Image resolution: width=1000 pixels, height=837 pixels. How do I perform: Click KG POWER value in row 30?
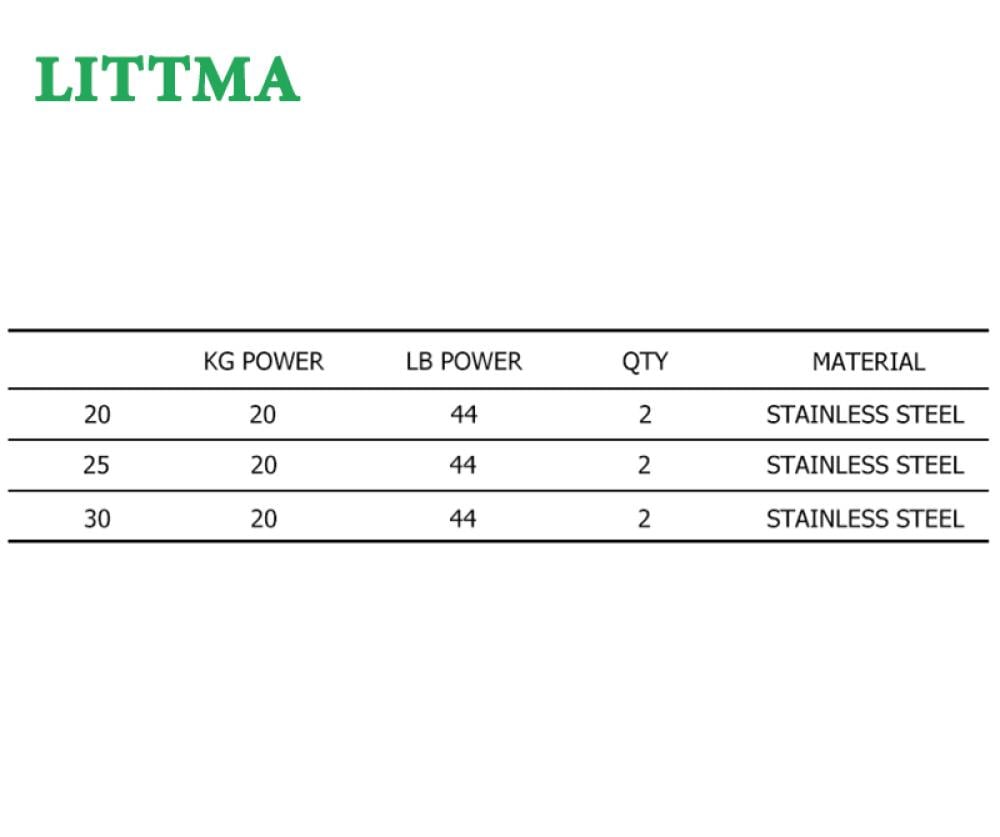point(263,519)
